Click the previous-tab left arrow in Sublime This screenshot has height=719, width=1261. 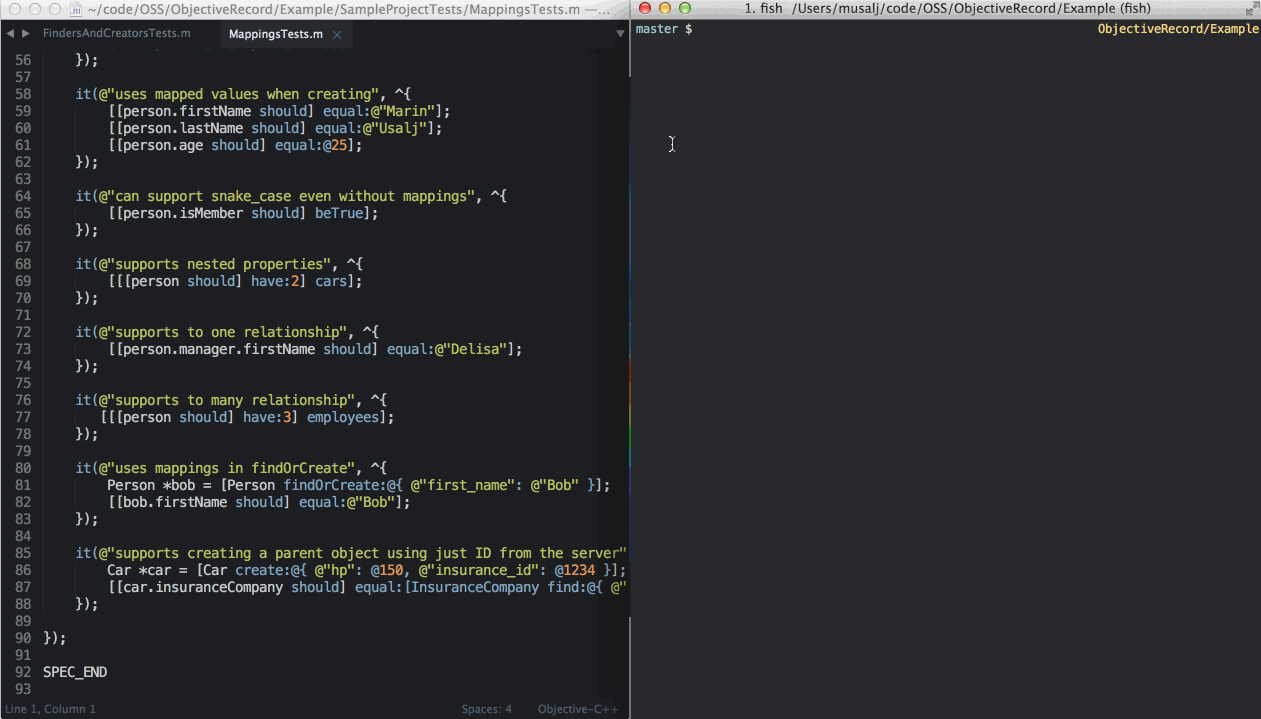pyautogui.click(x=10, y=33)
